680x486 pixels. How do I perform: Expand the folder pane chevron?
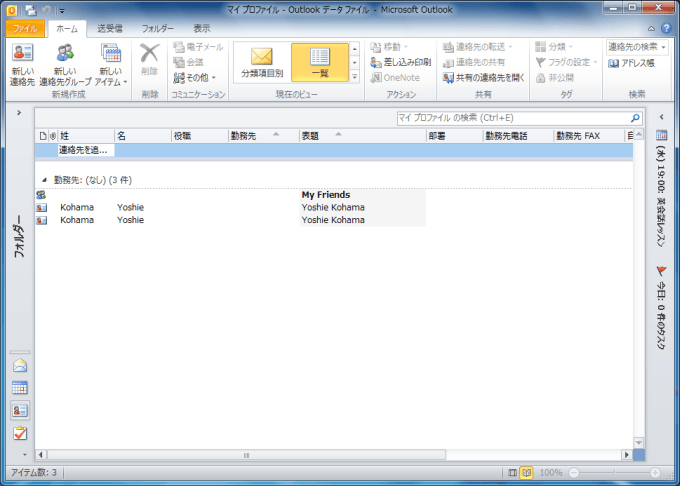pos(19,113)
